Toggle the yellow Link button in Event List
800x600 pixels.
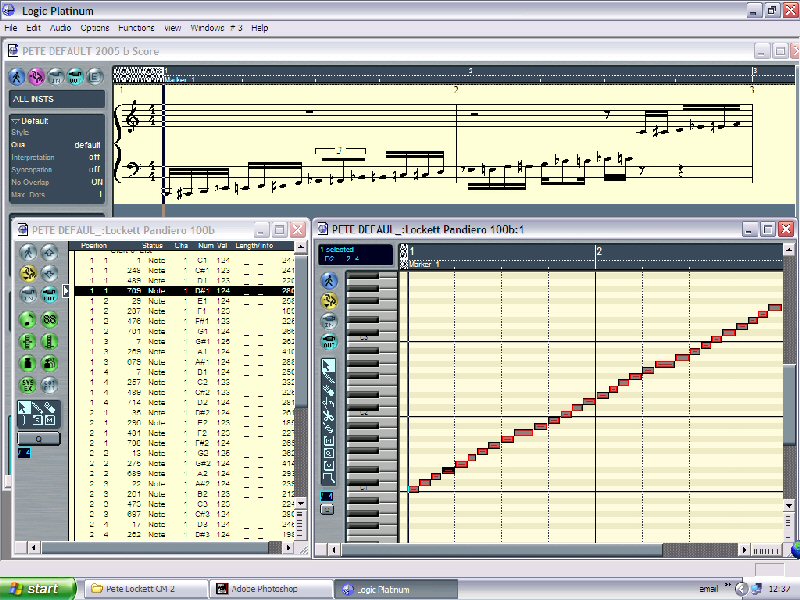pyautogui.click(x=27, y=273)
